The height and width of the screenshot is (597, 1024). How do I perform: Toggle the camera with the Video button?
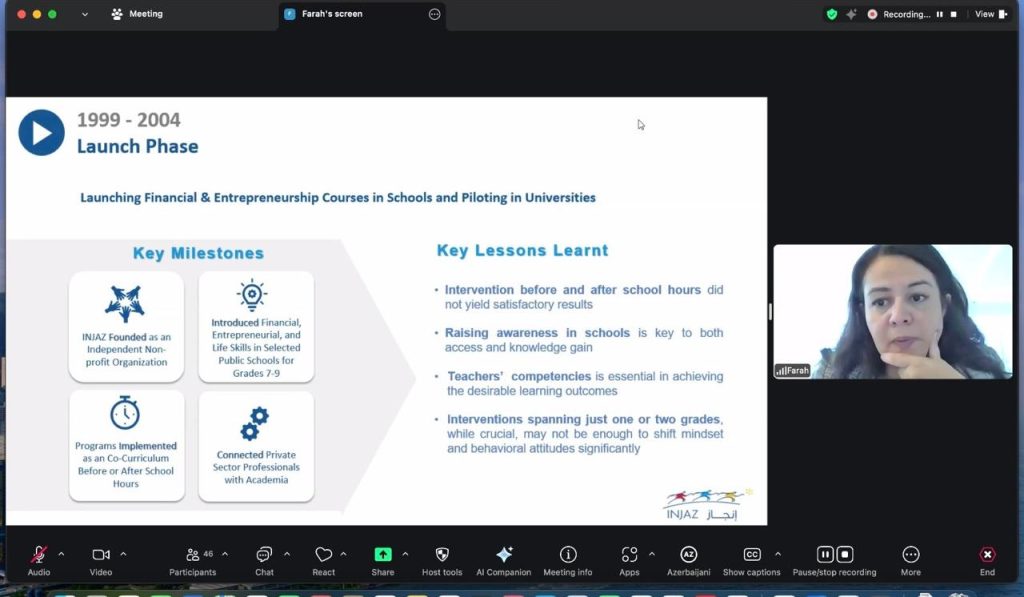click(x=101, y=555)
